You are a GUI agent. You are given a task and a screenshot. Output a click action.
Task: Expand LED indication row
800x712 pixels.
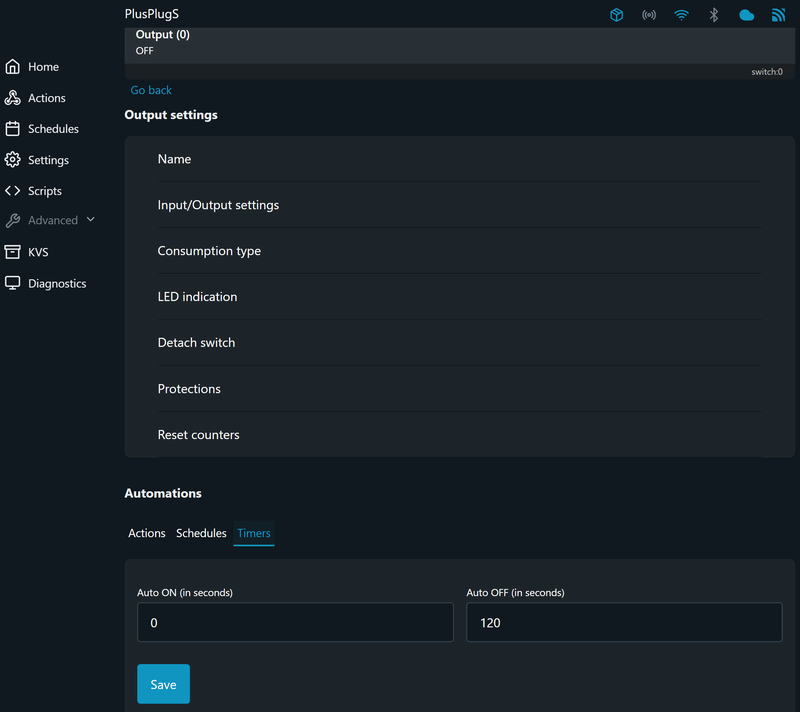[459, 297]
